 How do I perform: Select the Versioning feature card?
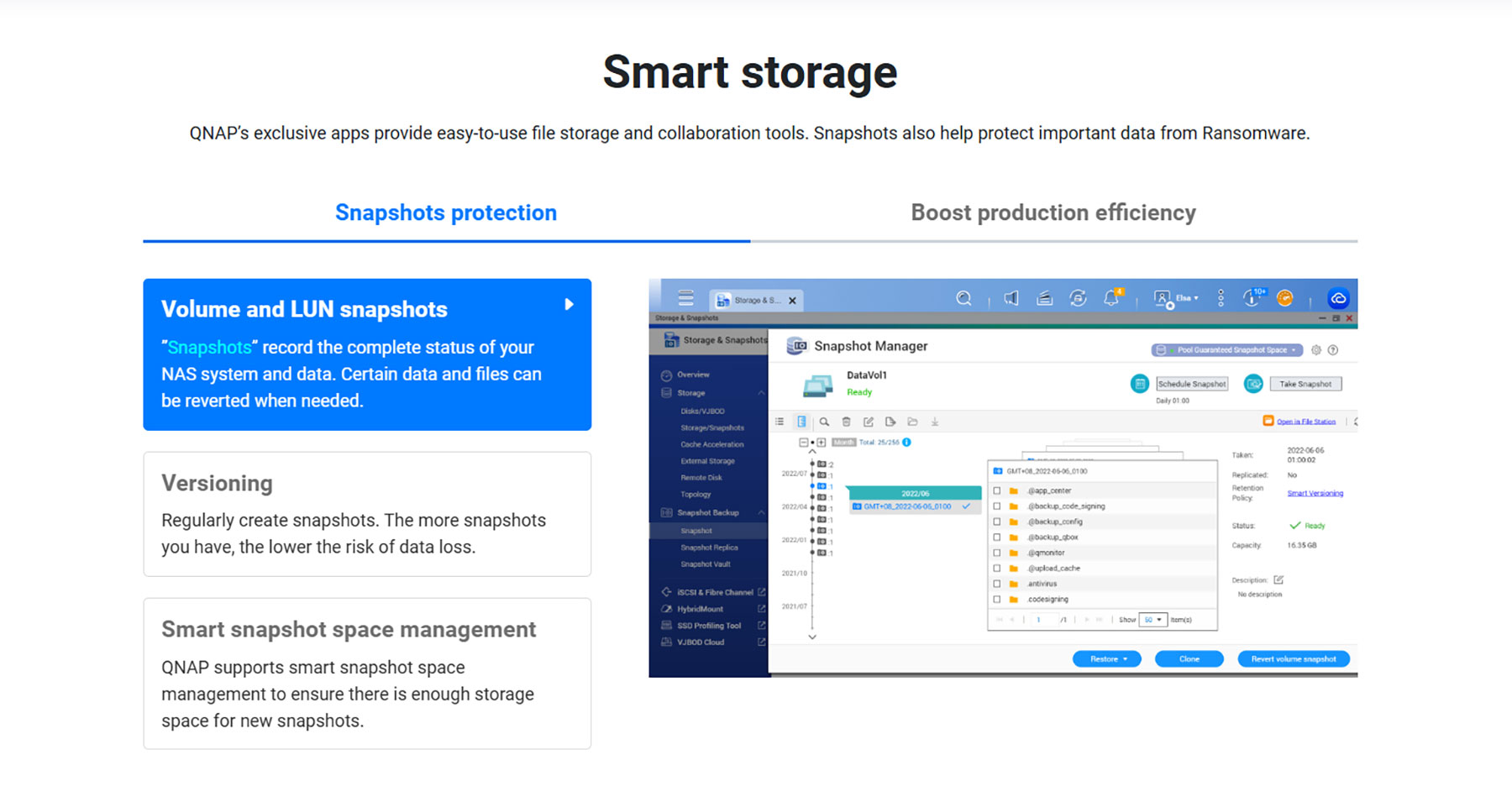pos(367,514)
